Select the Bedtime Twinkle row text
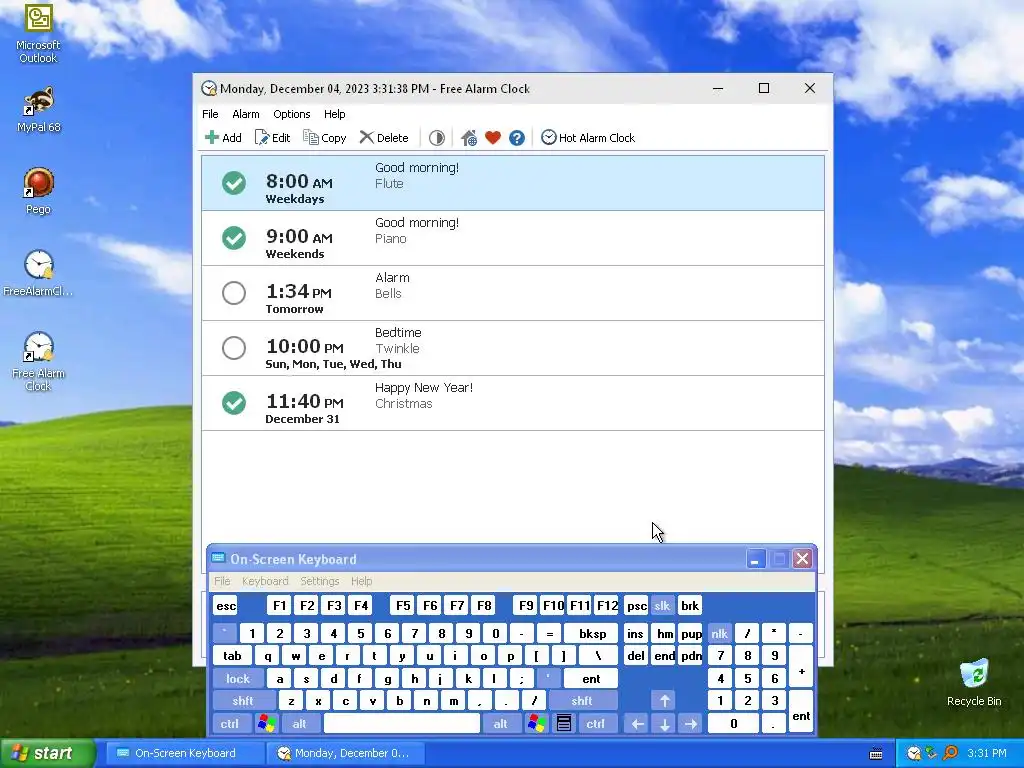The image size is (1024, 768). pos(398,340)
